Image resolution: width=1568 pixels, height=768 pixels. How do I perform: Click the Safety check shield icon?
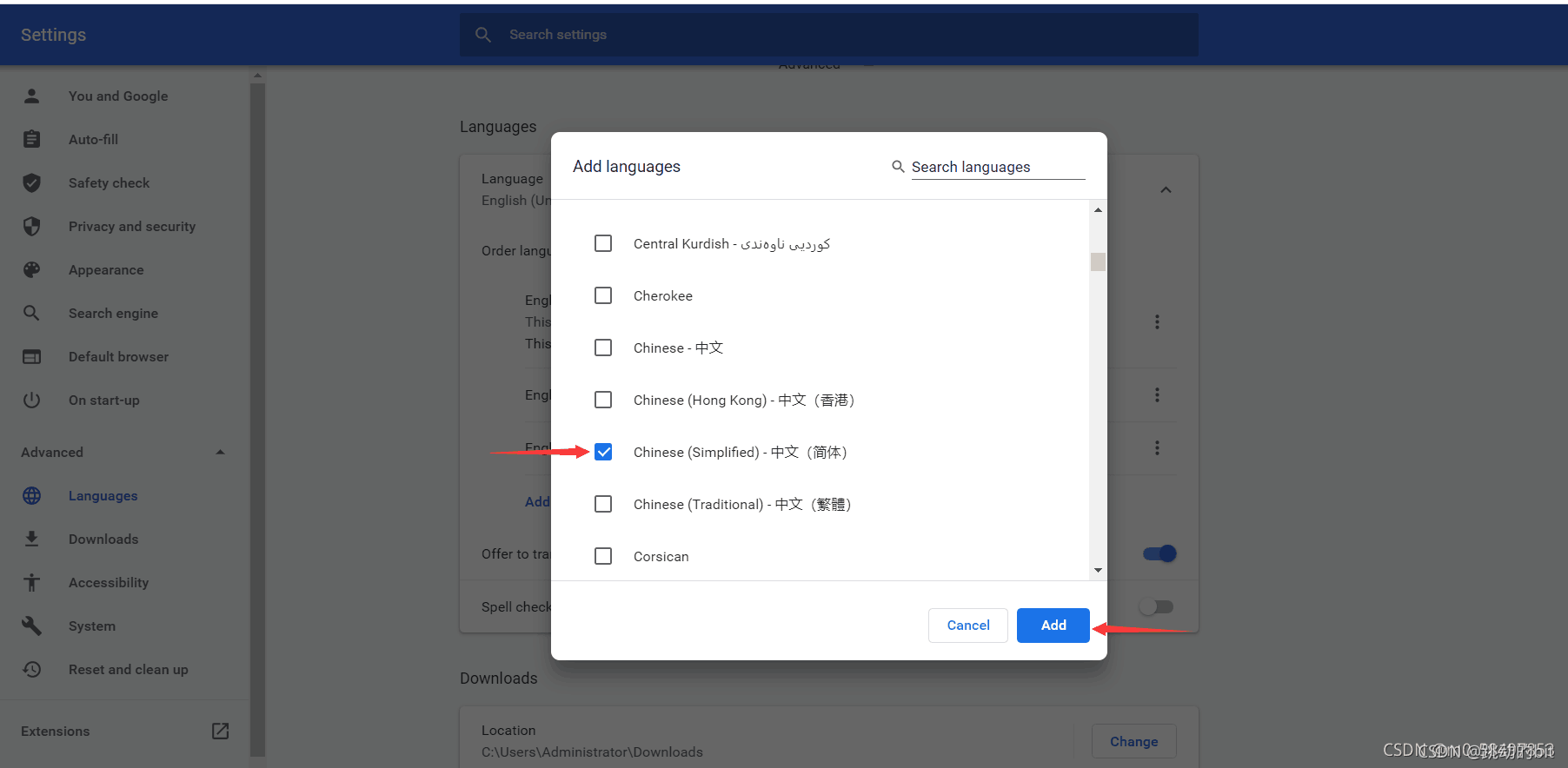pyautogui.click(x=32, y=183)
